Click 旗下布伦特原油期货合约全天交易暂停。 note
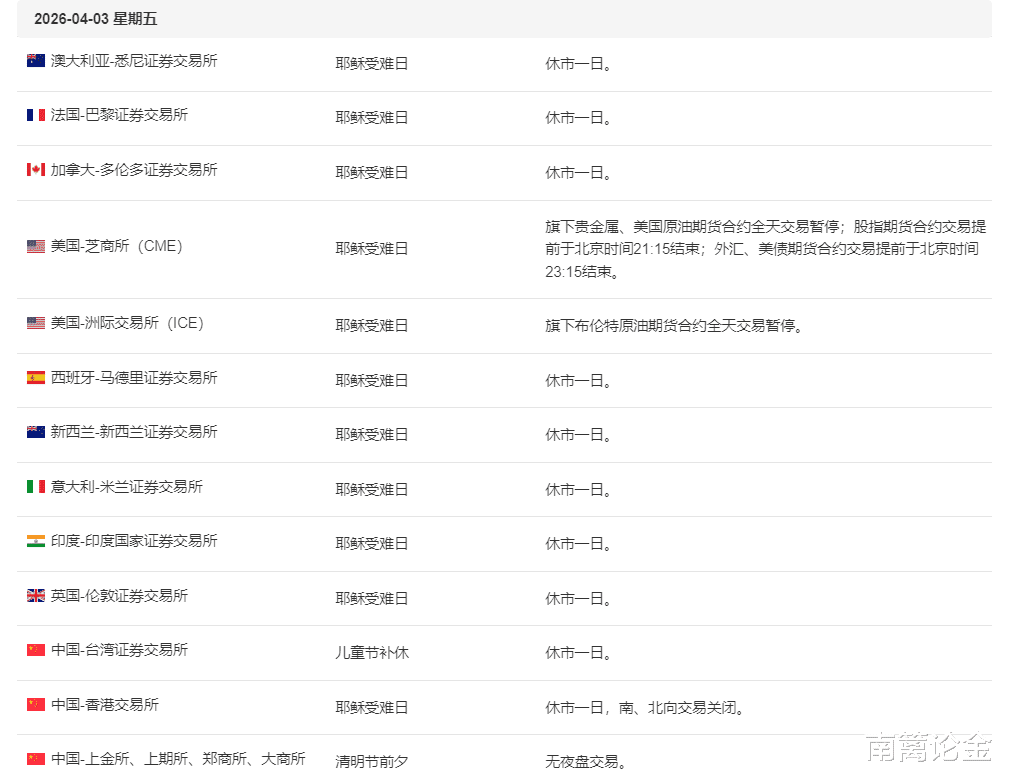The width and height of the screenshot is (1009, 783). coord(674,326)
